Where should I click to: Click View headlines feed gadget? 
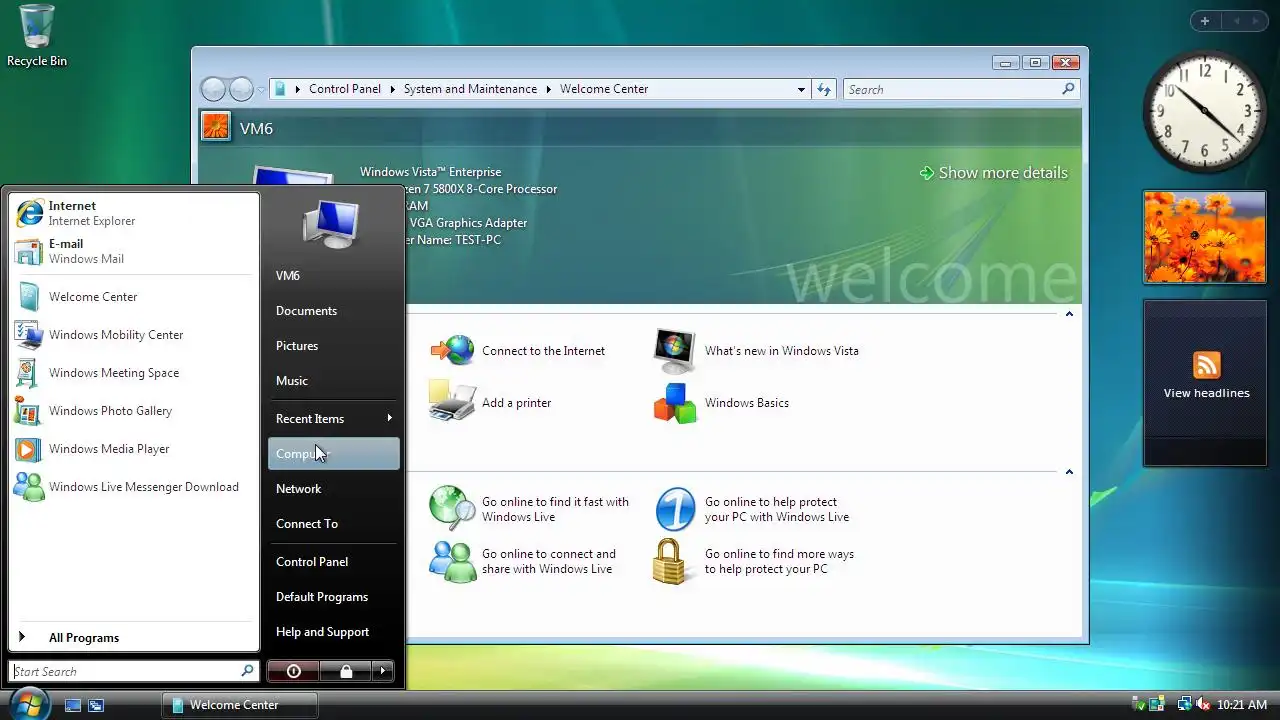pyautogui.click(x=1205, y=383)
